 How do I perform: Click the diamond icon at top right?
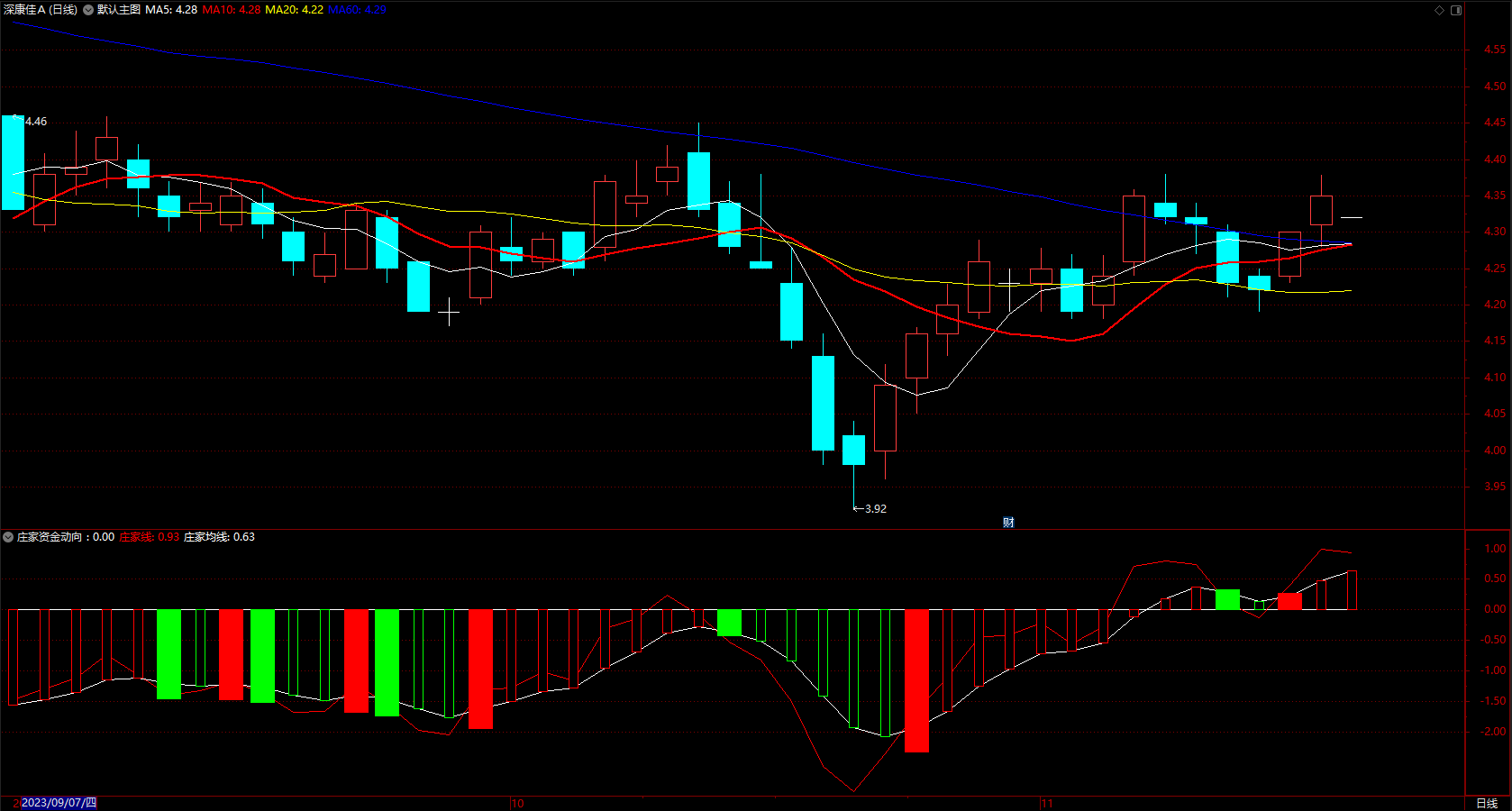click(1439, 10)
